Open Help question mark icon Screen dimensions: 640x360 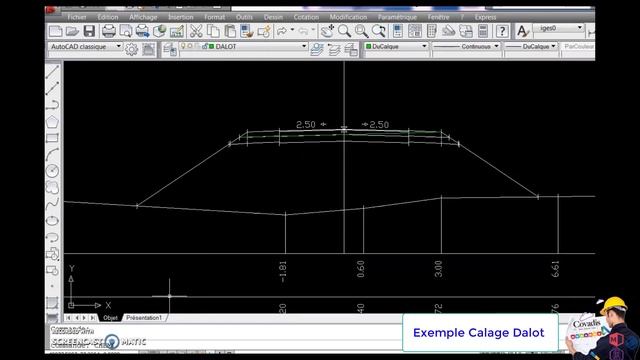click(x=502, y=31)
